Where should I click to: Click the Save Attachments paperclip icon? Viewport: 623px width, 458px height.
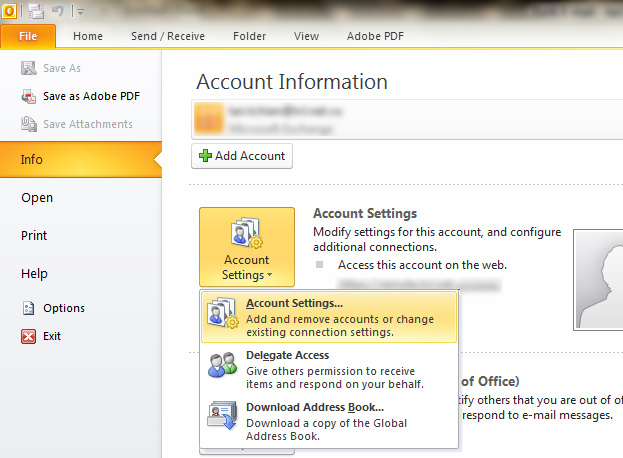(x=29, y=124)
